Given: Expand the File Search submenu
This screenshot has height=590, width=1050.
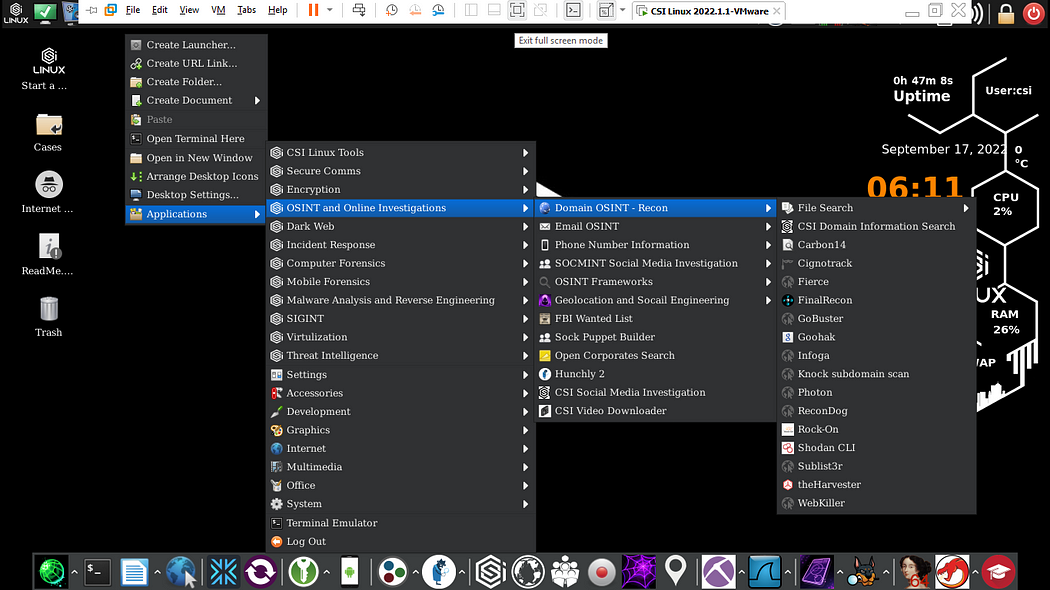Looking at the screenshot, I should 877,208.
